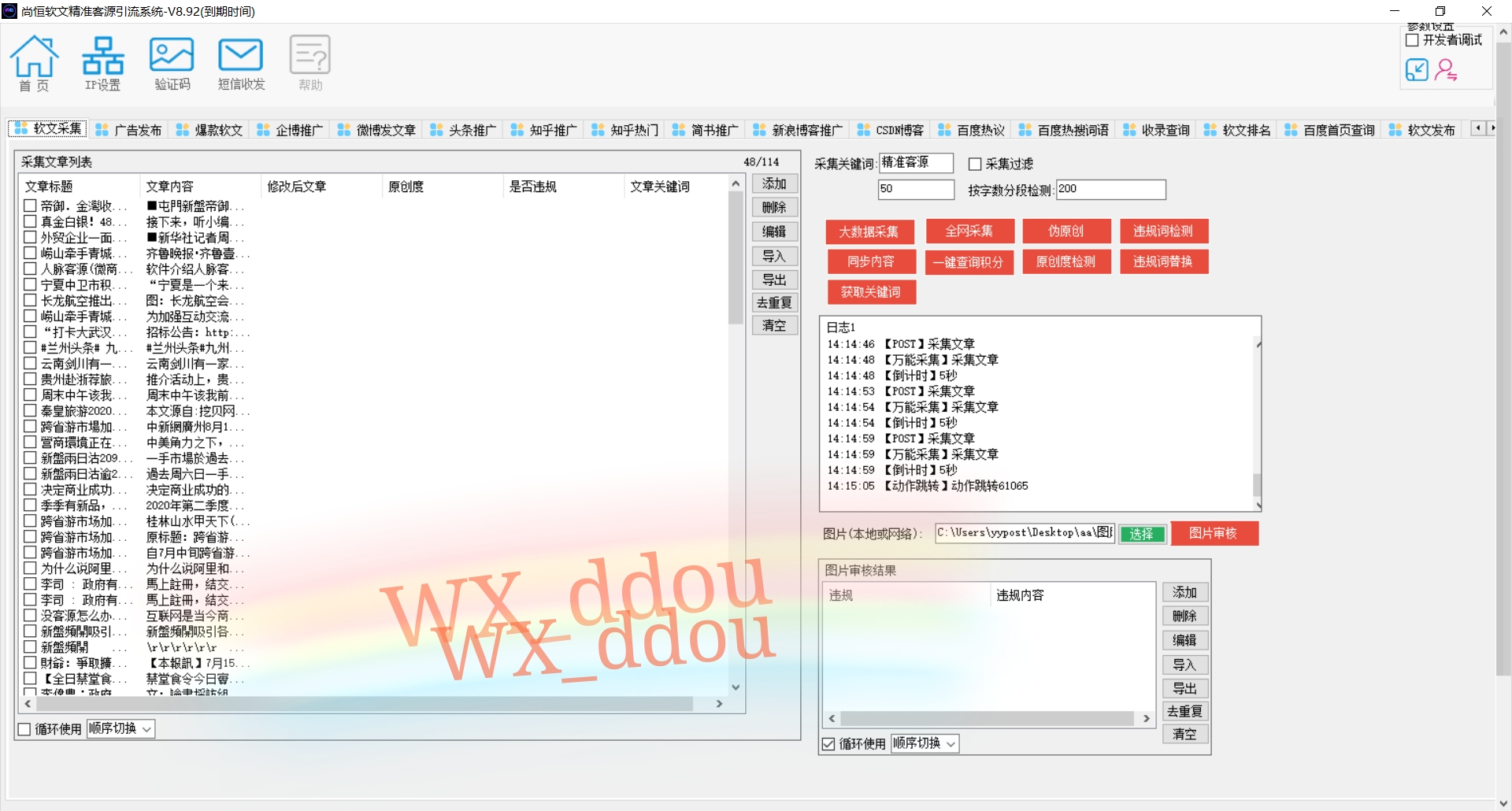Check the article row 长龙航空推出
This screenshot has height=811, width=1512.
[30, 300]
